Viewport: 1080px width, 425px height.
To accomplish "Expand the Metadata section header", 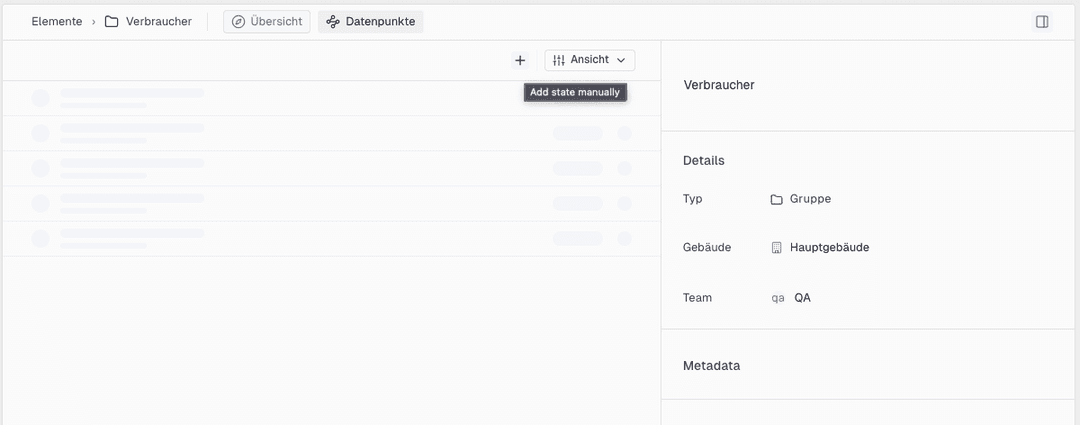I will (711, 366).
